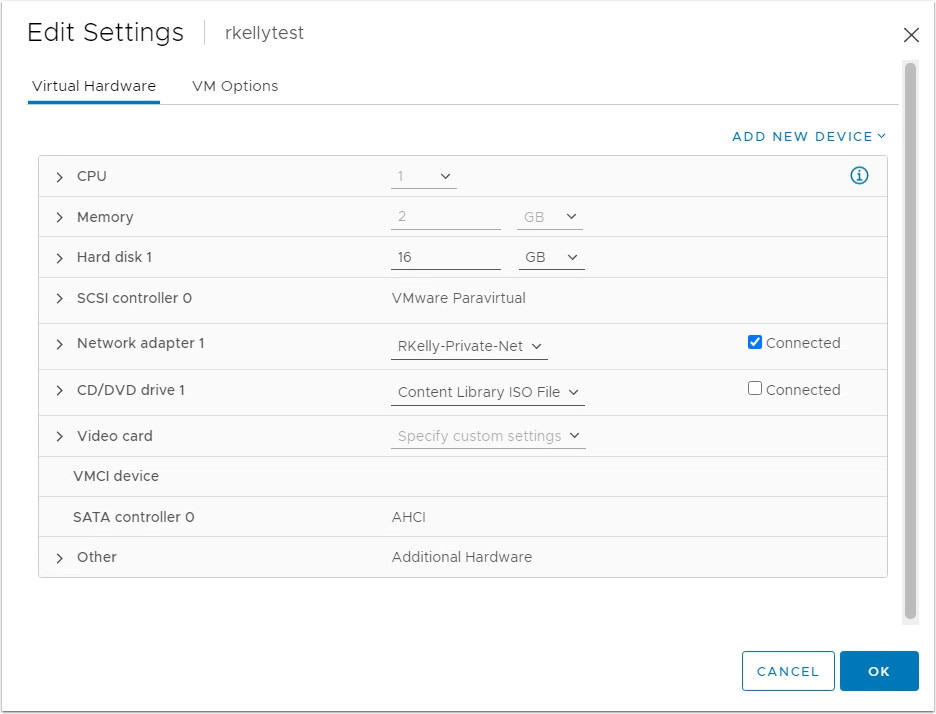Click the CPU info icon

click(x=859, y=176)
